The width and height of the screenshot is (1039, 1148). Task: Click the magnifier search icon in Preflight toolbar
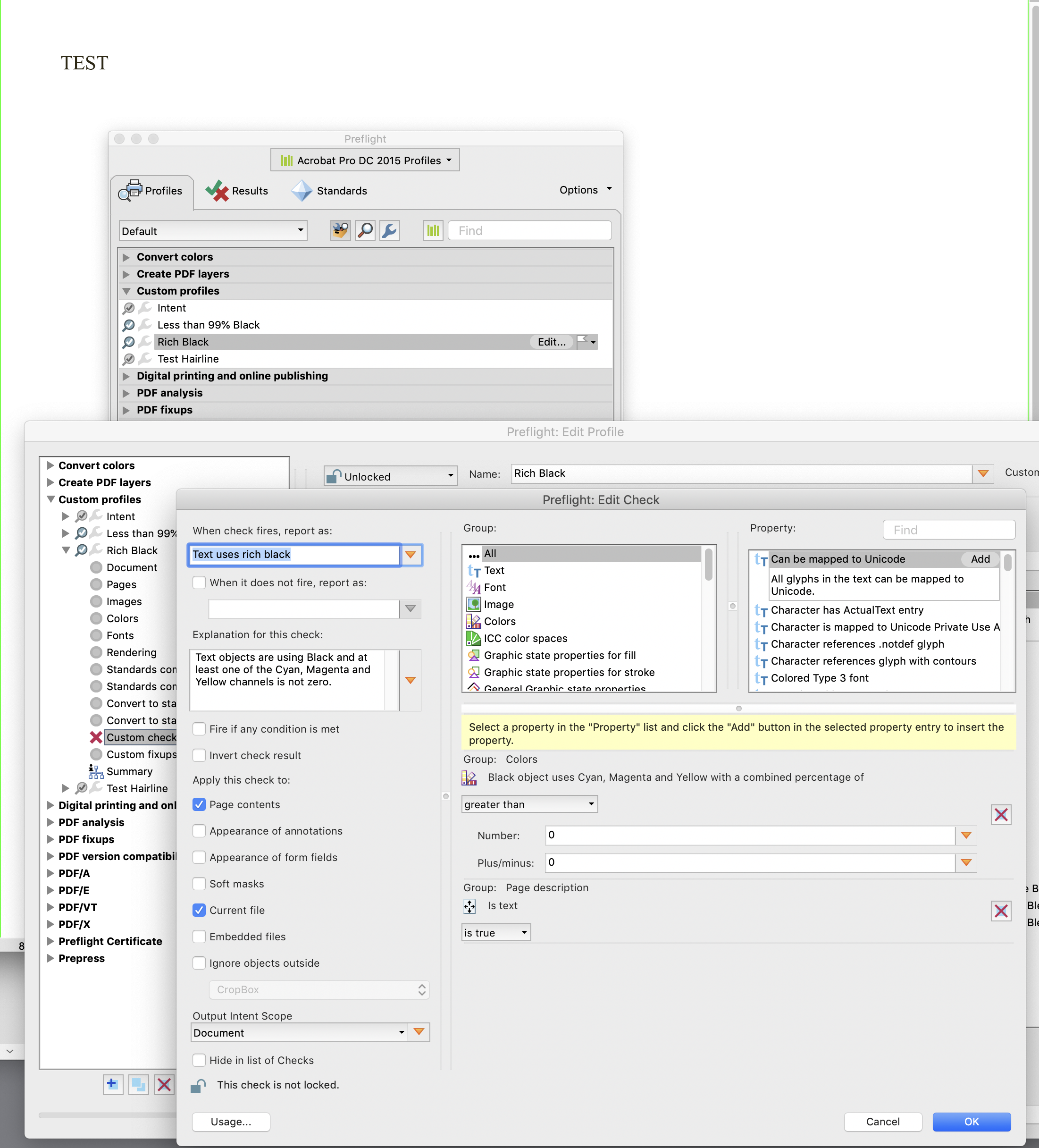point(365,230)
